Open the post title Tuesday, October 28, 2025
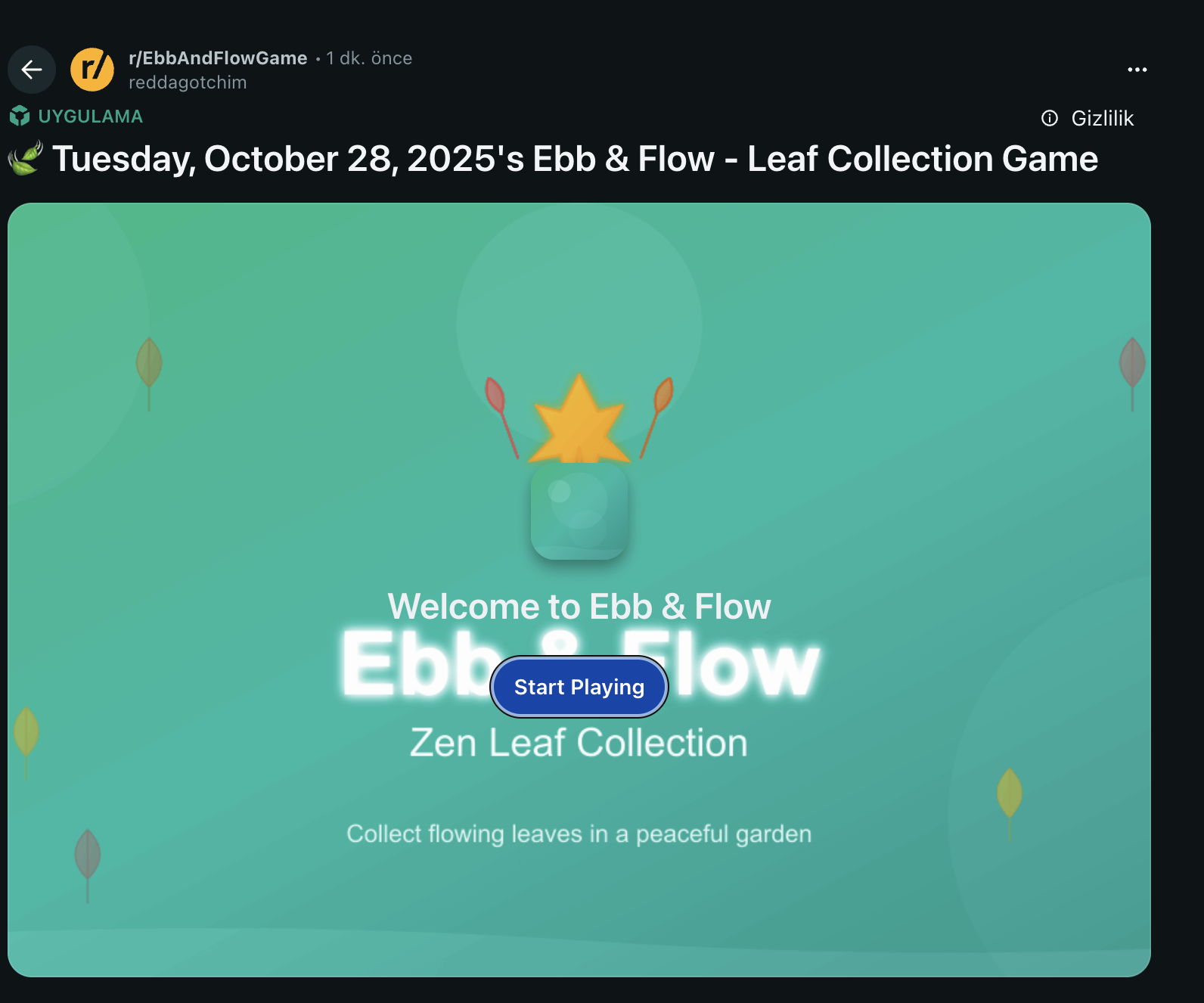1204x1003 pixels. (575, 159)
